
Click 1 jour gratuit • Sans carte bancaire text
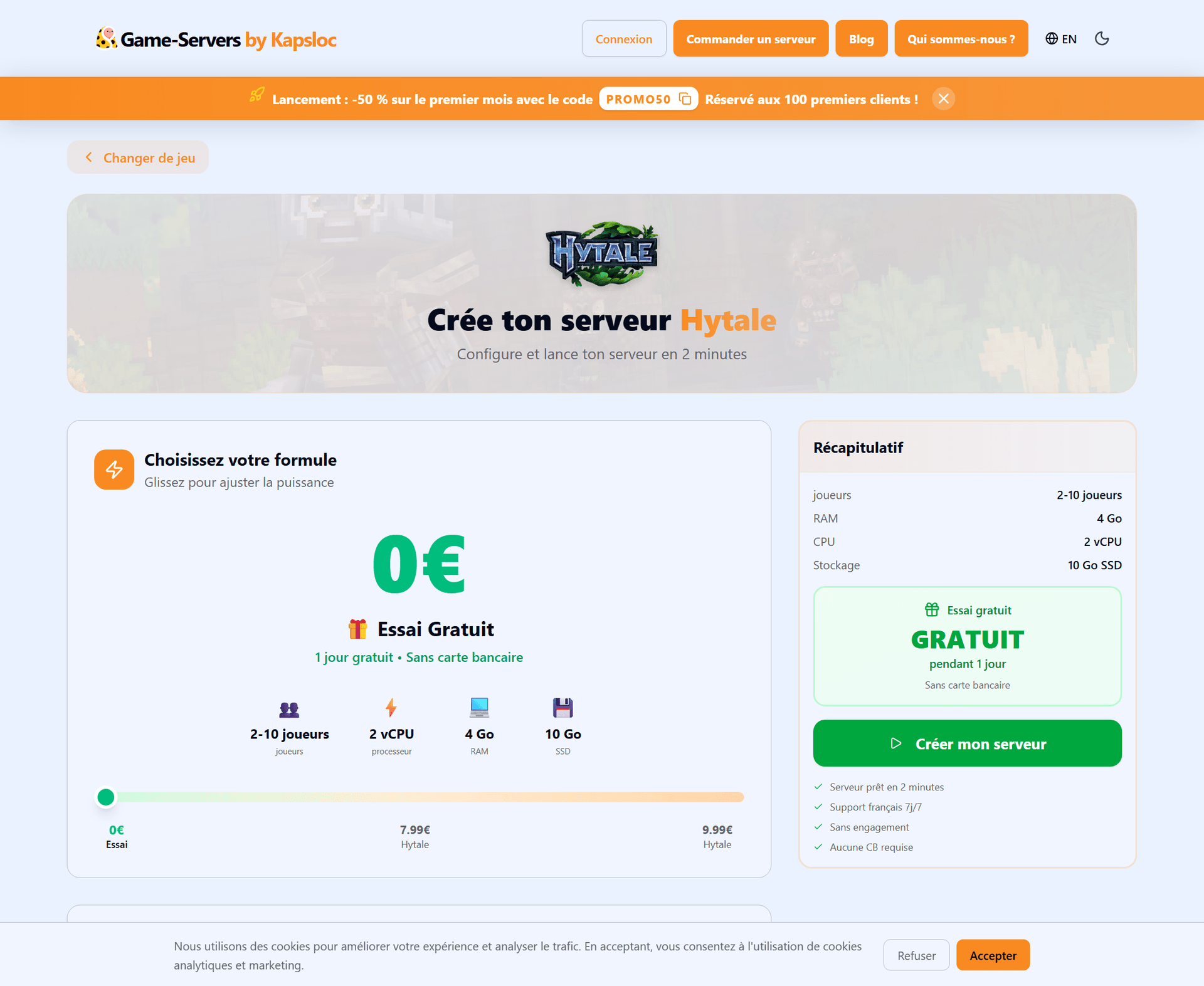(419, 657)
